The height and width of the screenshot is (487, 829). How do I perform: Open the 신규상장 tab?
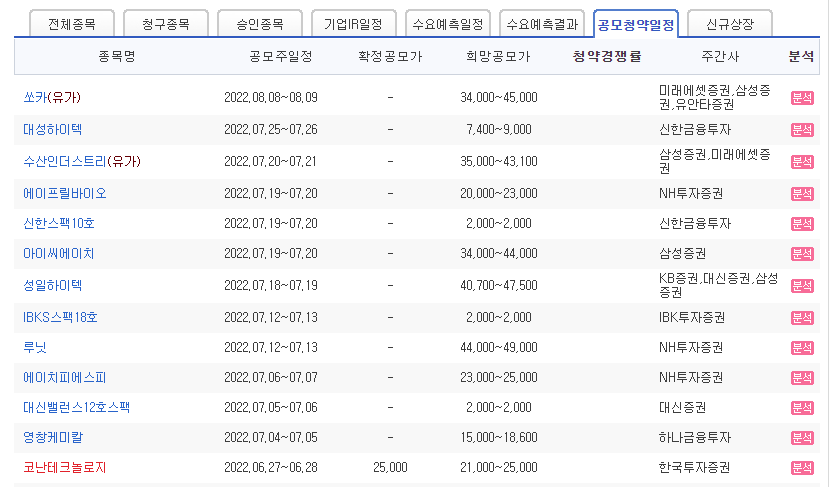click(730, 24)
